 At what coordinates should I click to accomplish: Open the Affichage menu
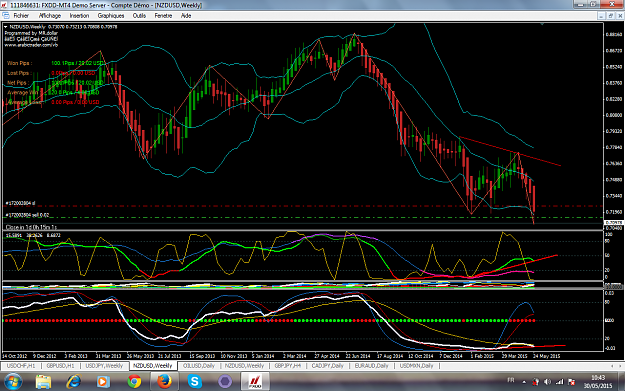(x=50, y=16)
